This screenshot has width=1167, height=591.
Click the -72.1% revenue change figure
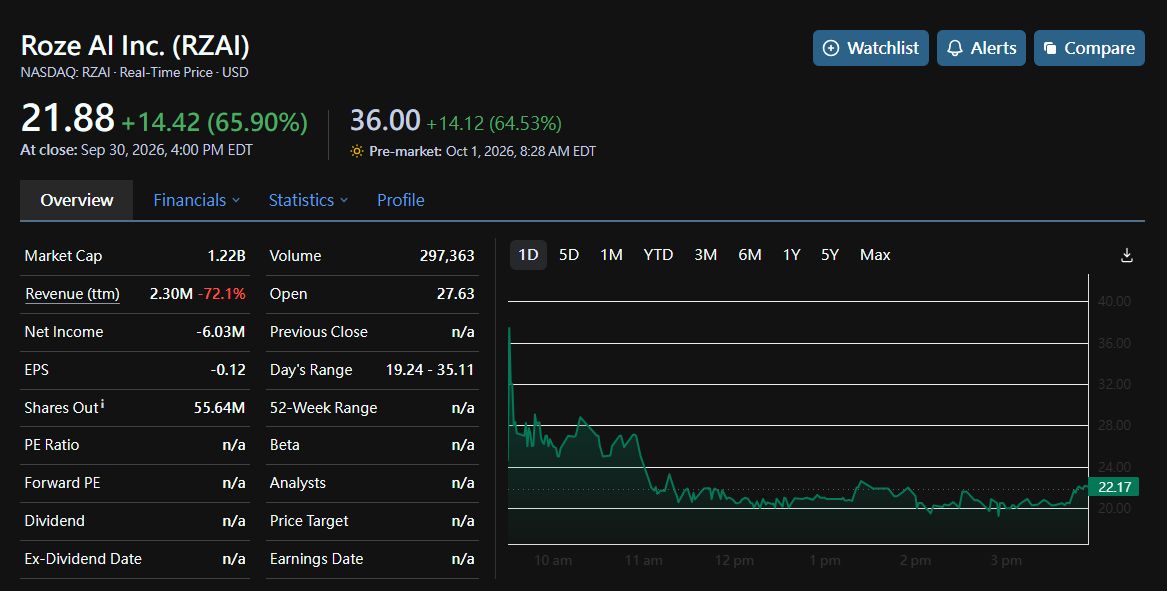pyautogui.click(x=222, y=294)
